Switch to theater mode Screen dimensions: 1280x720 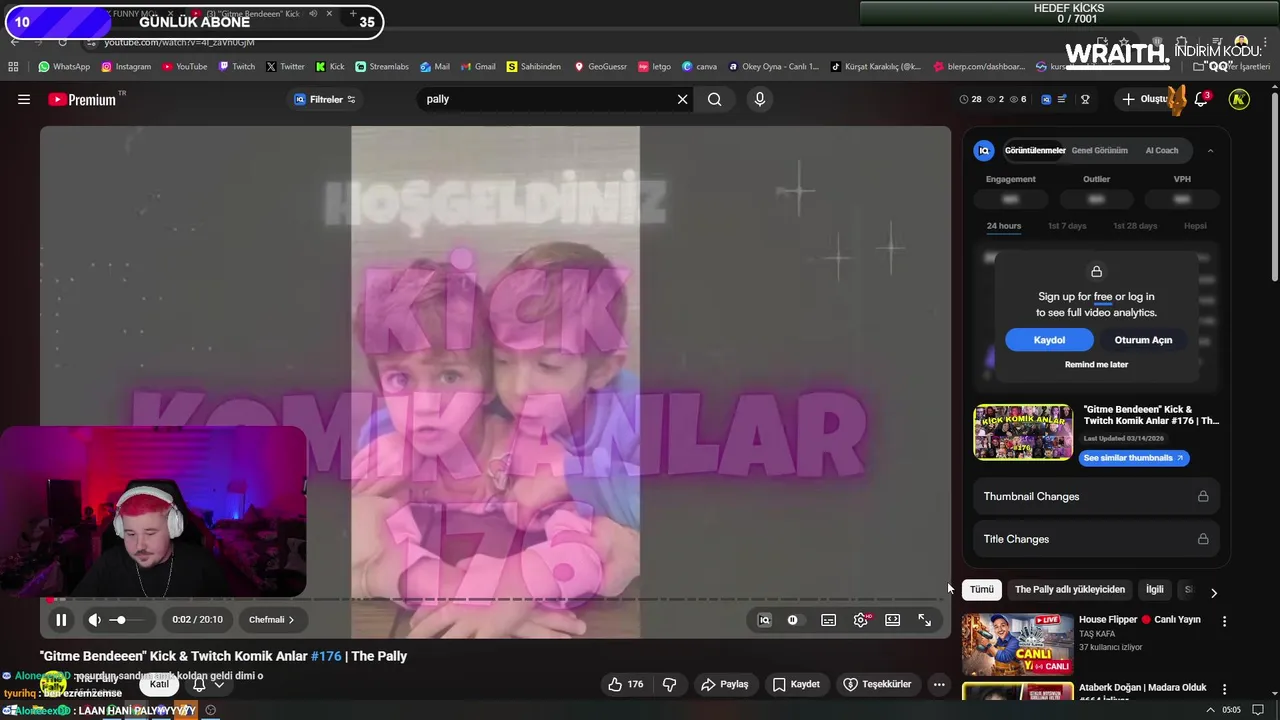(893, 620)
